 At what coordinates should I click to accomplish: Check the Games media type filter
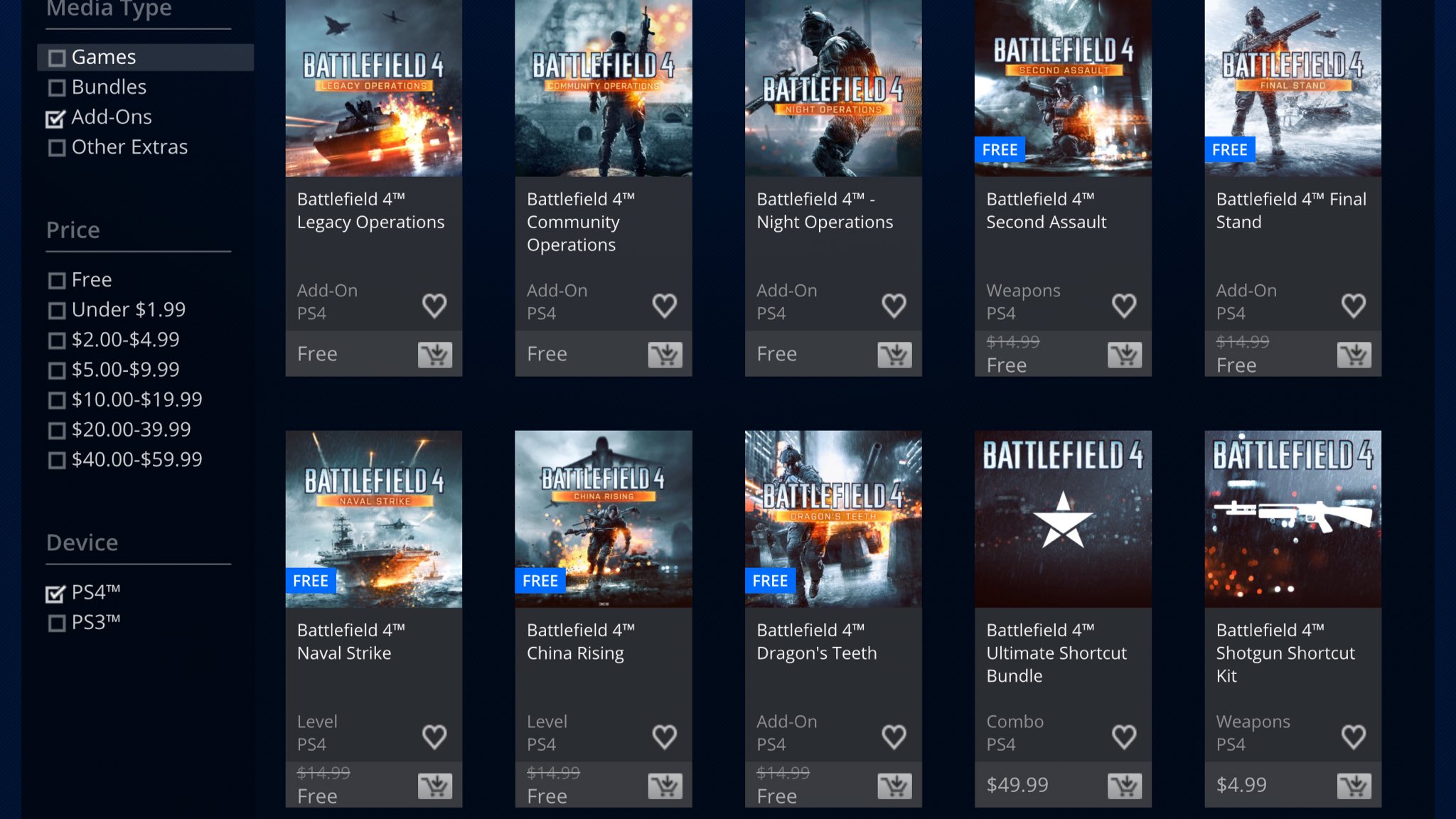pos(57,58)
